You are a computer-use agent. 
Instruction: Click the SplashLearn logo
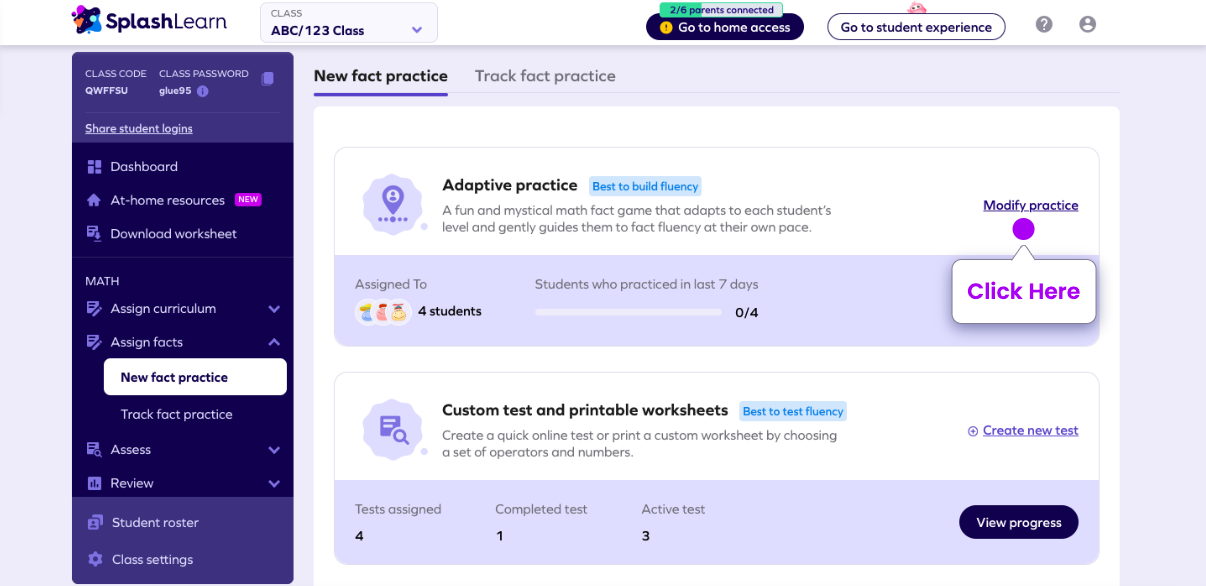[149, 20]
